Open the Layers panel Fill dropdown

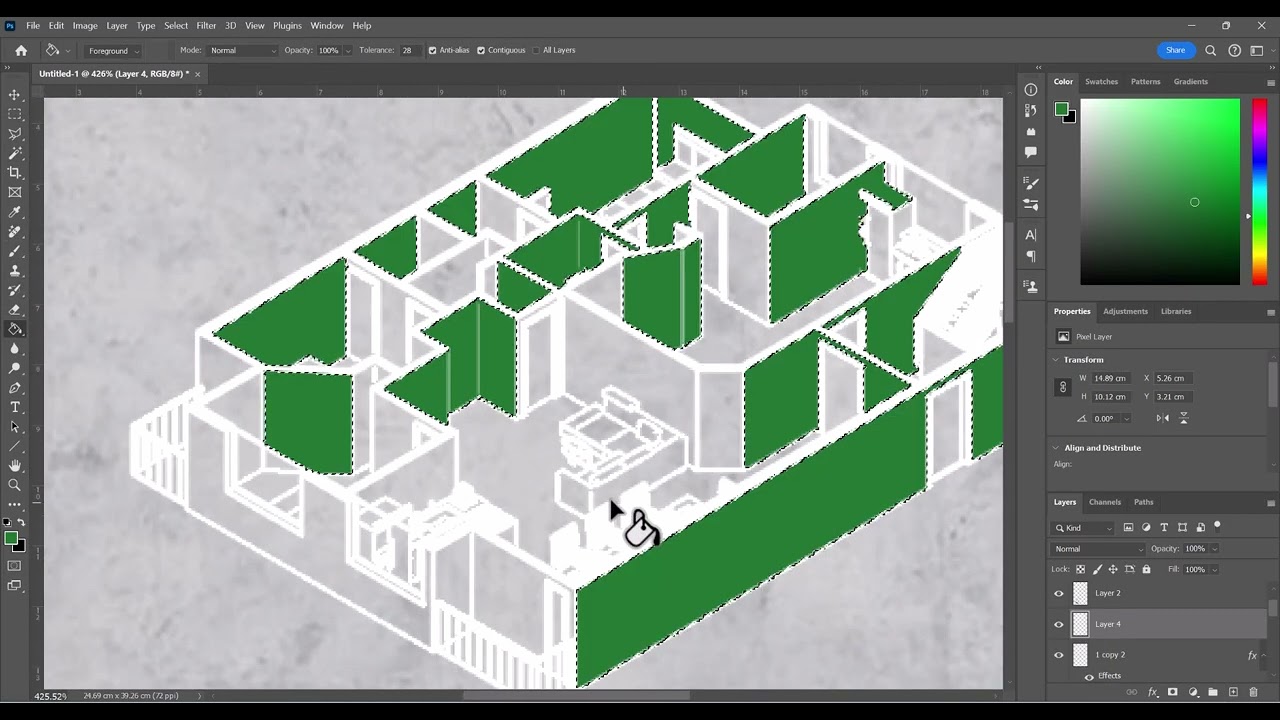coord(1215,569)
